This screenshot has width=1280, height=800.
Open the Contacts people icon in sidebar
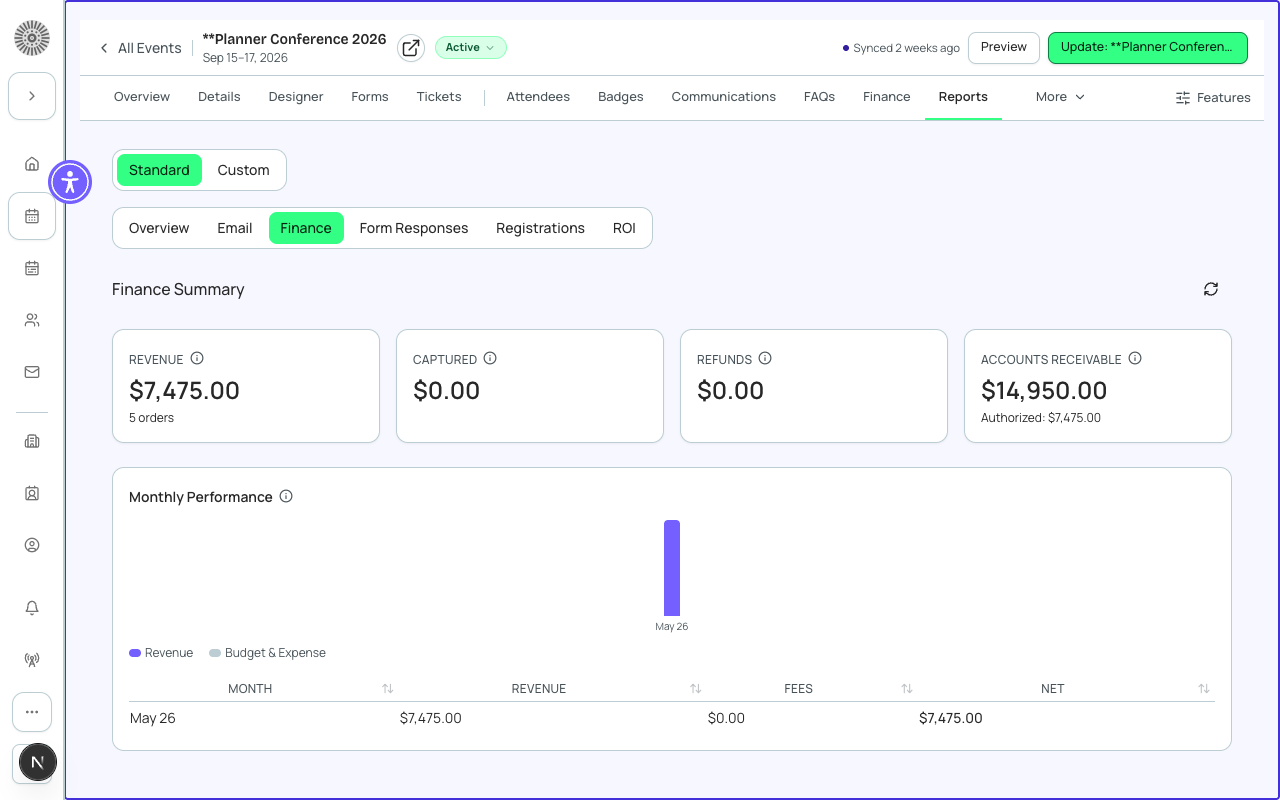[32, 320]
